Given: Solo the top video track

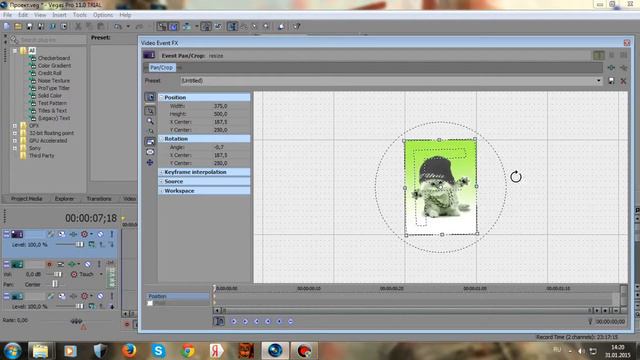Looking at the screenshot, I should (x=111, y=234).
